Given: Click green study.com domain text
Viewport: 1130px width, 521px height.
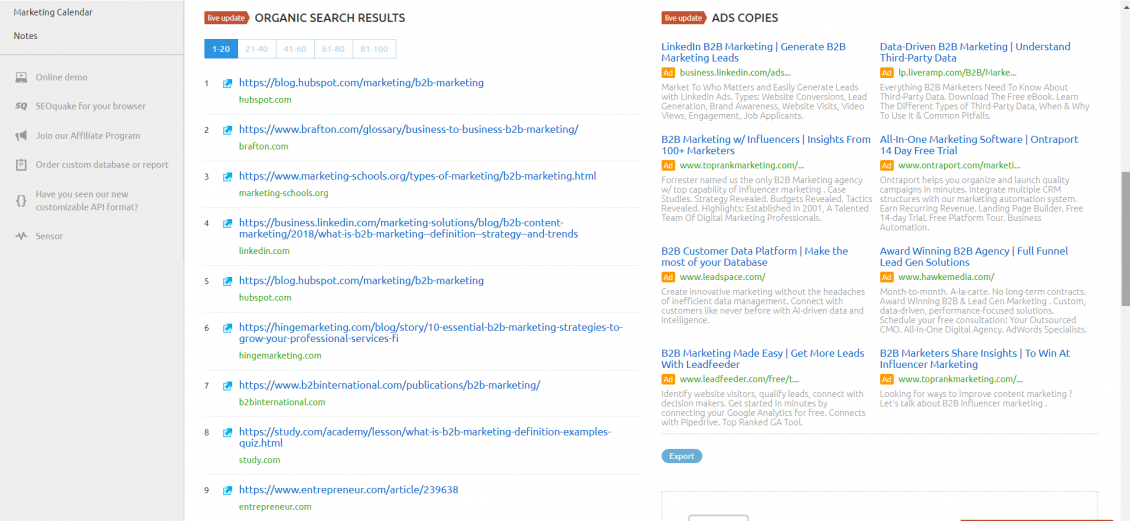Looking at the screenshot, I should [x=259, y=460].
